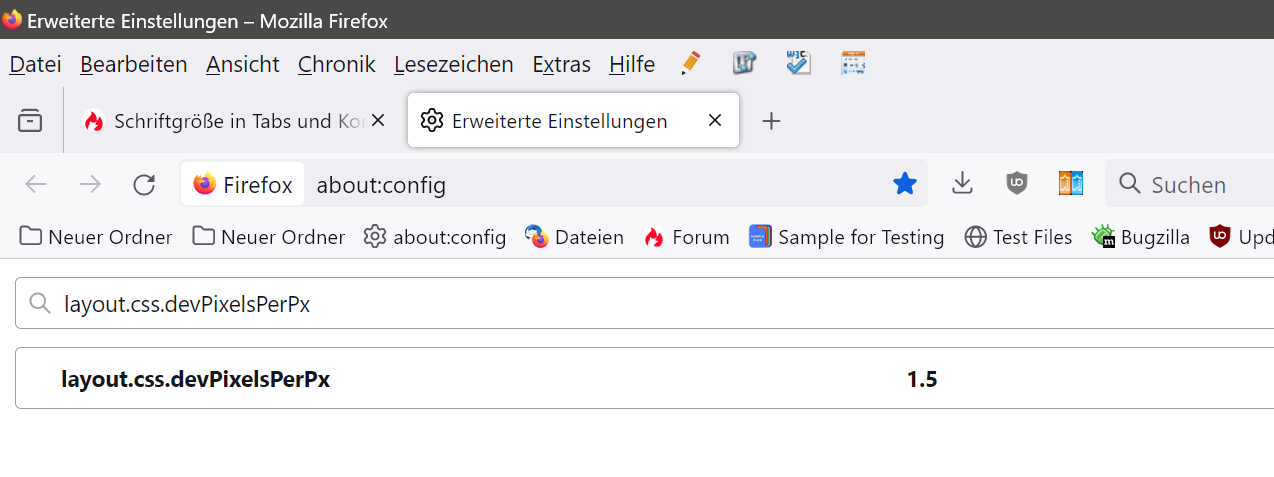
Task: Open the Firefox View icon left of the tabs
Action: tap(31, 121)
